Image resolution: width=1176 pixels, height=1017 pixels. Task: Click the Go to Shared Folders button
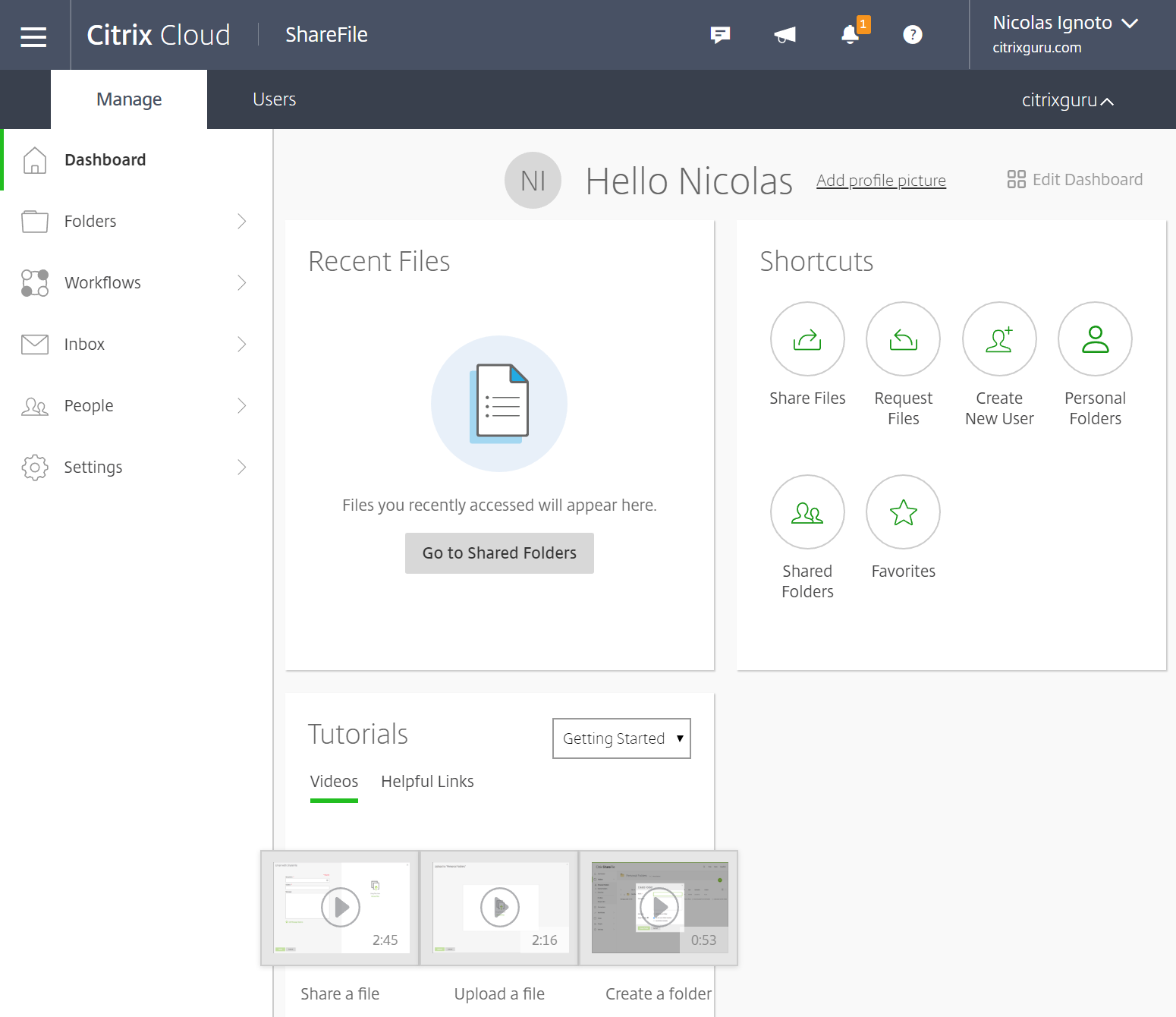[x=499, y=553]
